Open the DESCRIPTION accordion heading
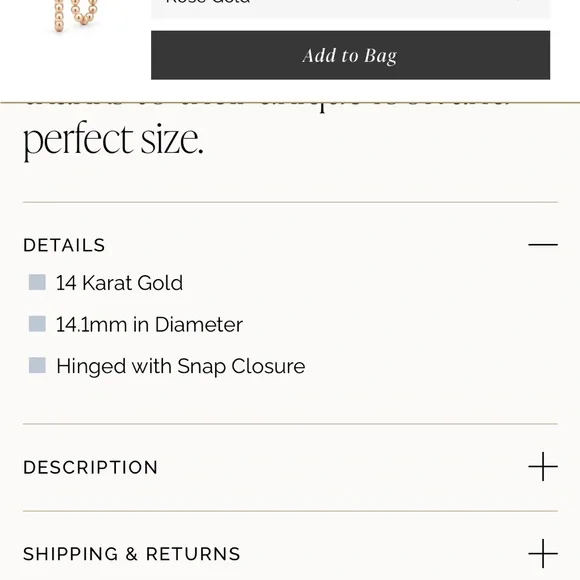This screenshot has width=580, height=580. 91,467
